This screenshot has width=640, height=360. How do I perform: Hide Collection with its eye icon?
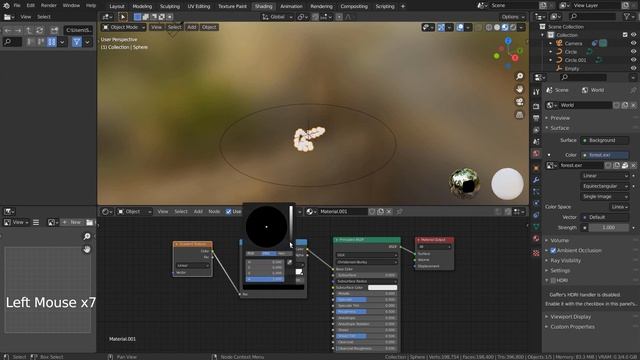click(633, 35)
